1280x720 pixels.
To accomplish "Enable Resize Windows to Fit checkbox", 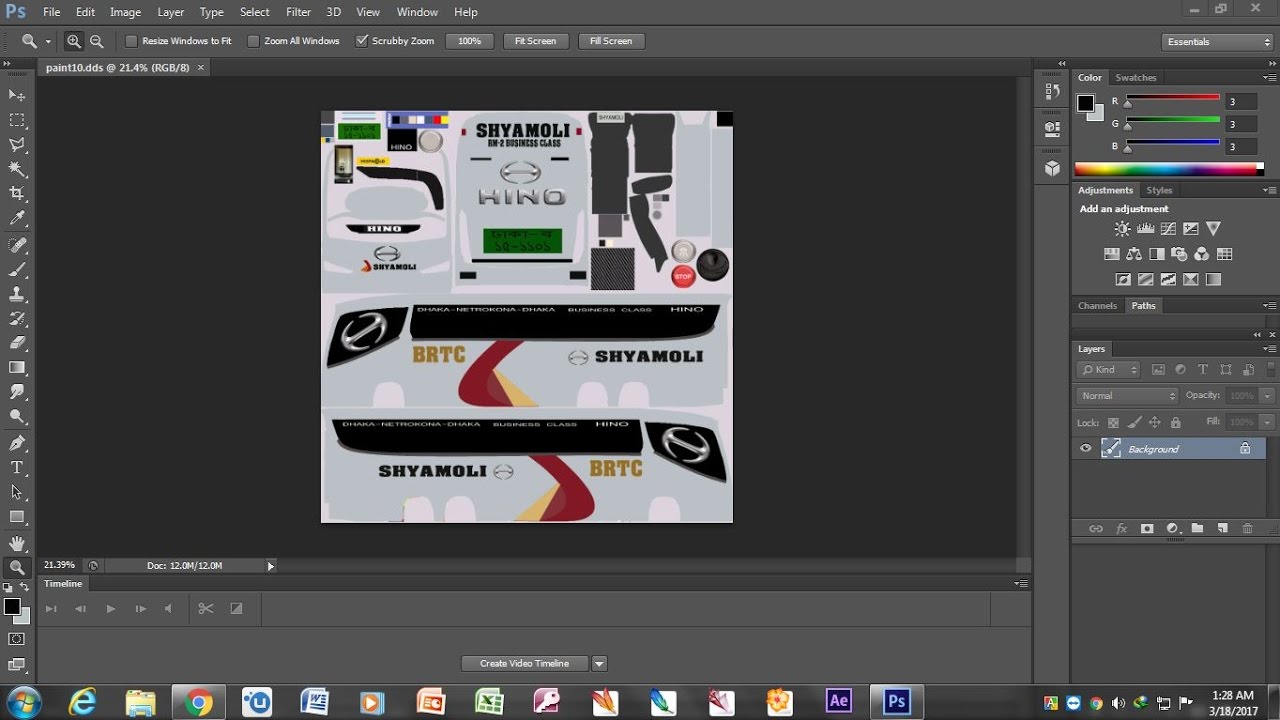I will point(131,41).
